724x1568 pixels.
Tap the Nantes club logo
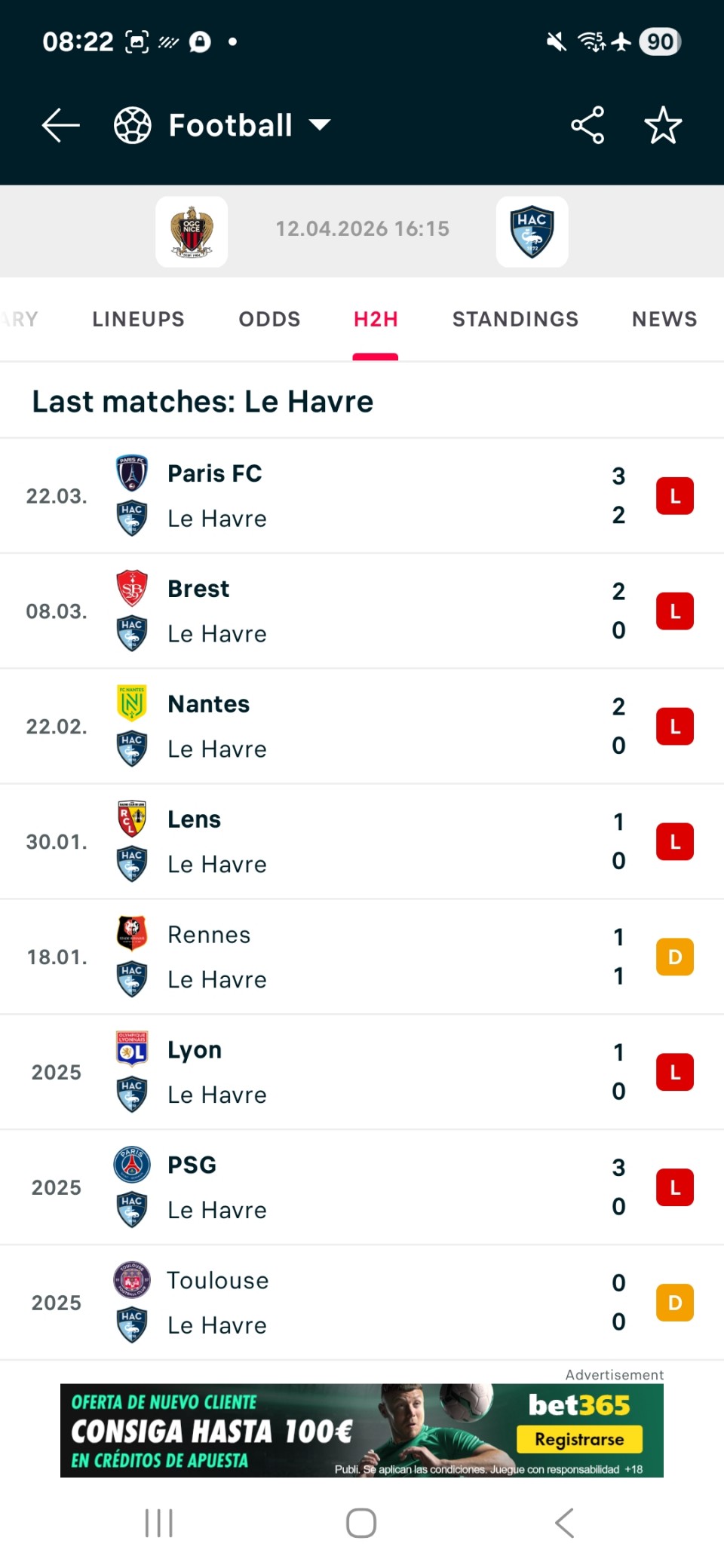[132, 703]
